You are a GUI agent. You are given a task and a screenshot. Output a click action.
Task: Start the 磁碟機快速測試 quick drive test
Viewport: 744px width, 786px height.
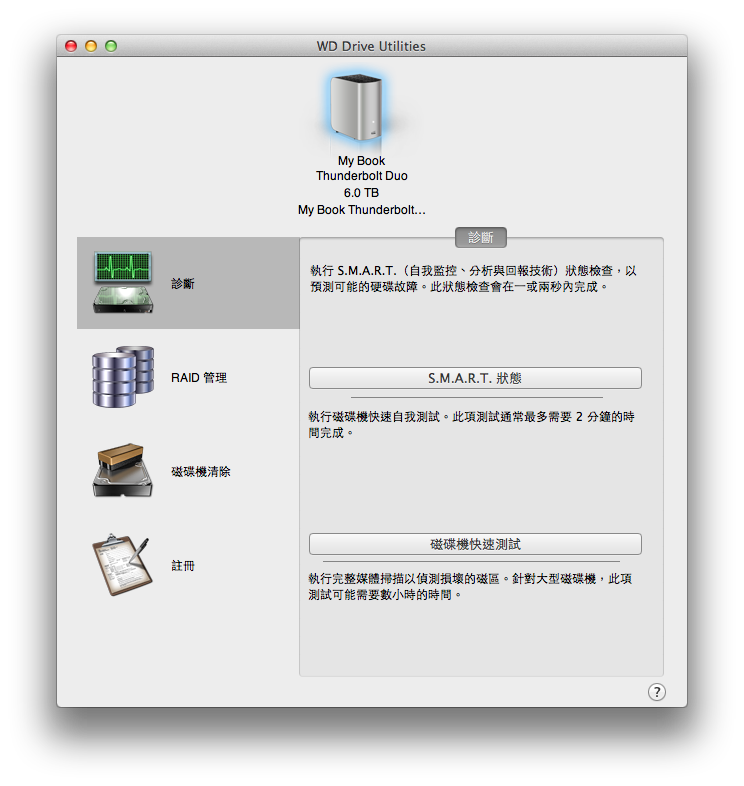pyautogui.click(x=475, y=544)
